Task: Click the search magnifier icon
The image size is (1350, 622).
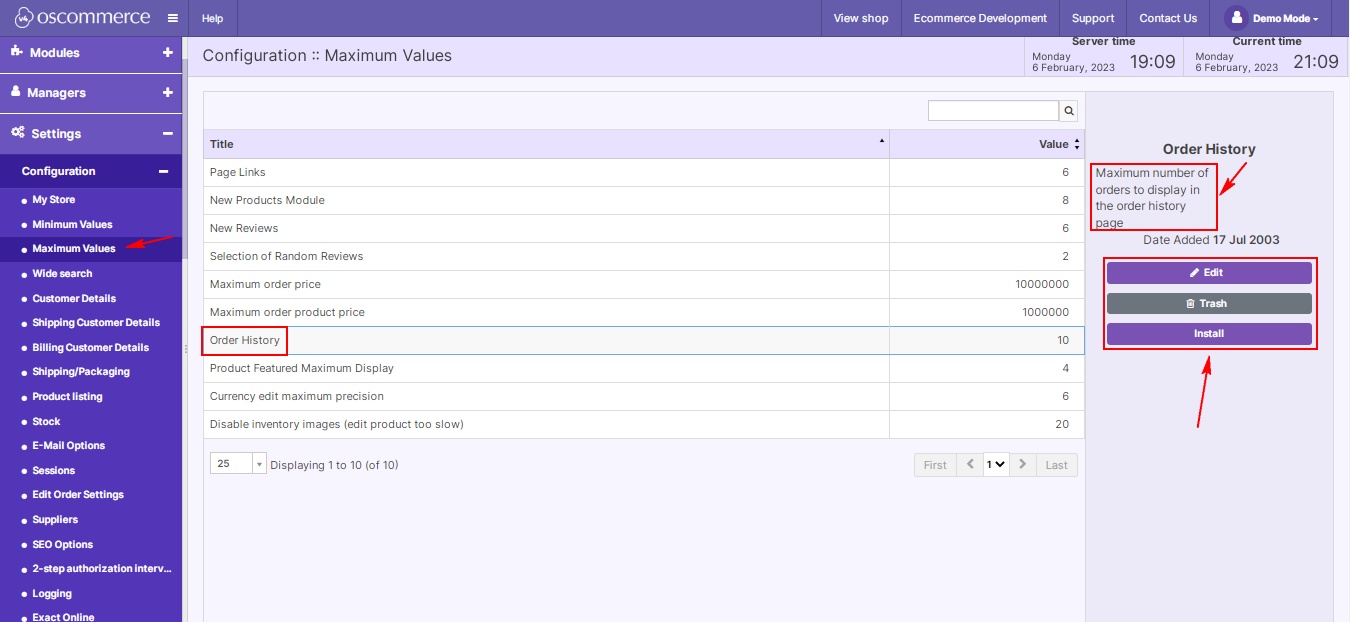Action: click(1069, 111)
